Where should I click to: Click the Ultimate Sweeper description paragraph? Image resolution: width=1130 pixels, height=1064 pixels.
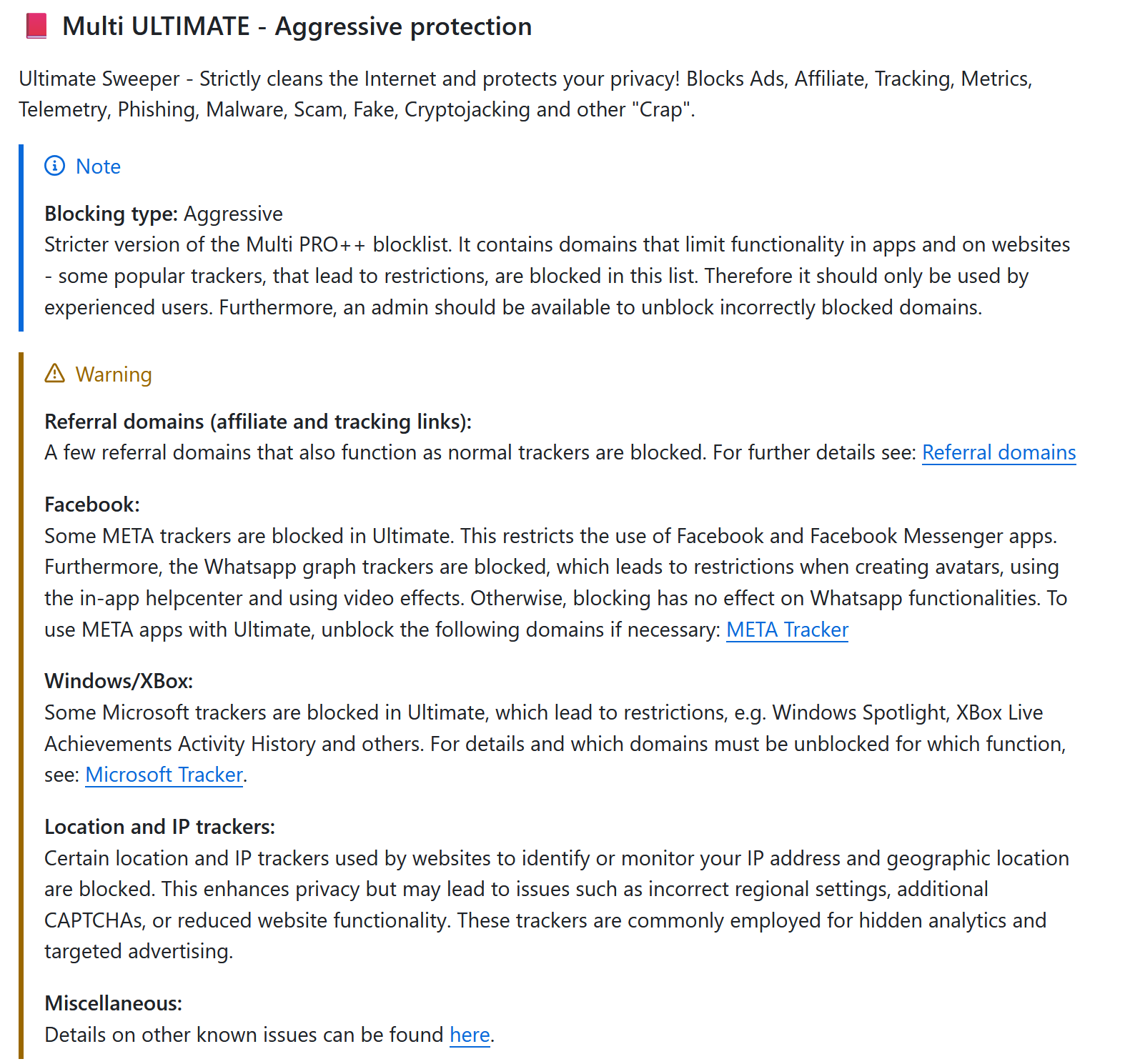point(525,94)
